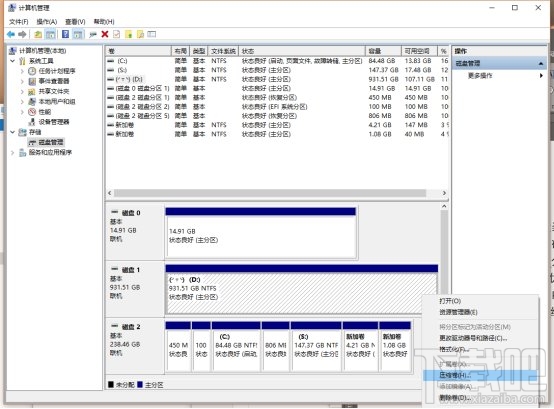Expand the 本地用户和组 node arrow
This screenshot has height=409, width=554.
point(22,102)
